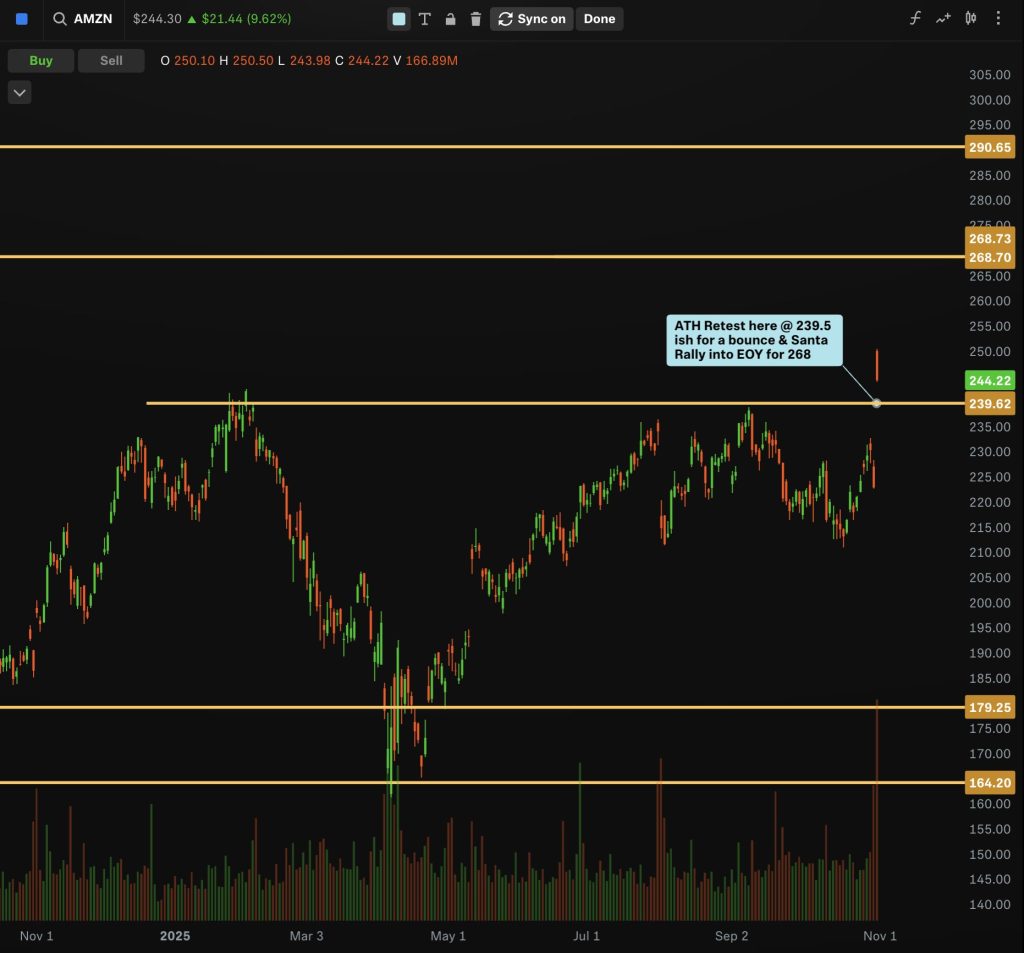The image size is (1024, 953).
Task: Pick the light blue annotation color swatch
Action: (x=399, y=19)
